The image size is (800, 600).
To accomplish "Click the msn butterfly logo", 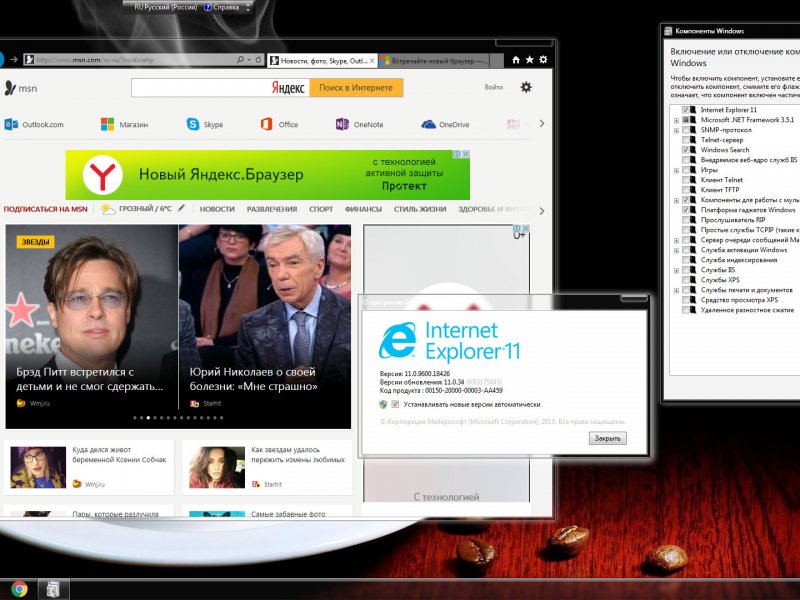I will [x=10, y=88].
